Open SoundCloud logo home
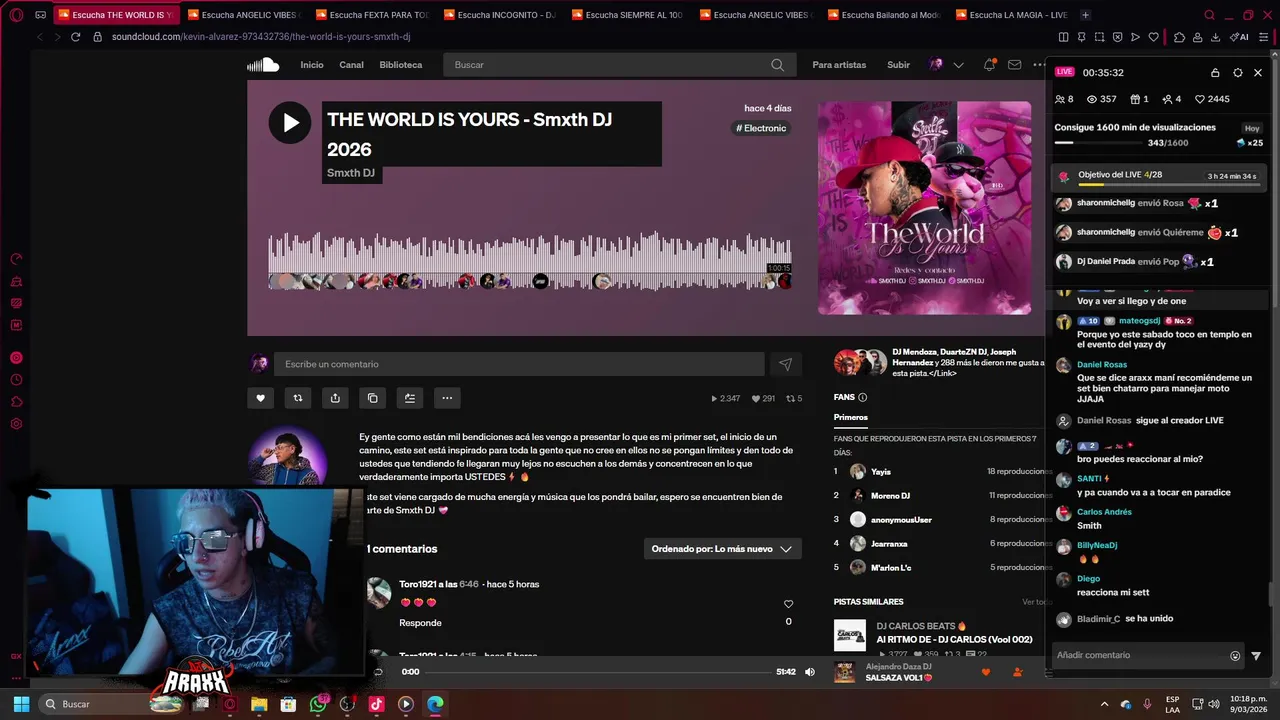Viewport: 1280px width, 720px height. [263, 65]
